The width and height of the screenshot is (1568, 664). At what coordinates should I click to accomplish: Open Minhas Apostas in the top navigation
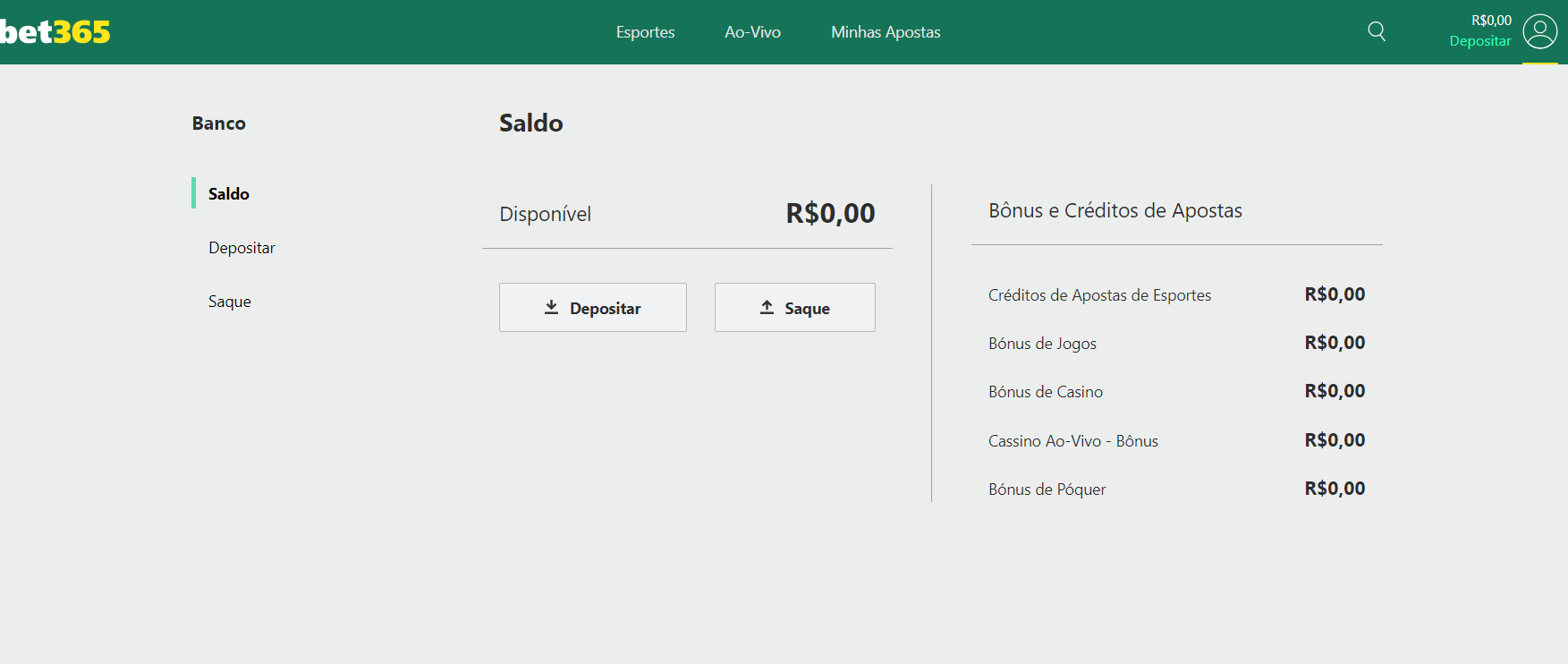point(886,32)
